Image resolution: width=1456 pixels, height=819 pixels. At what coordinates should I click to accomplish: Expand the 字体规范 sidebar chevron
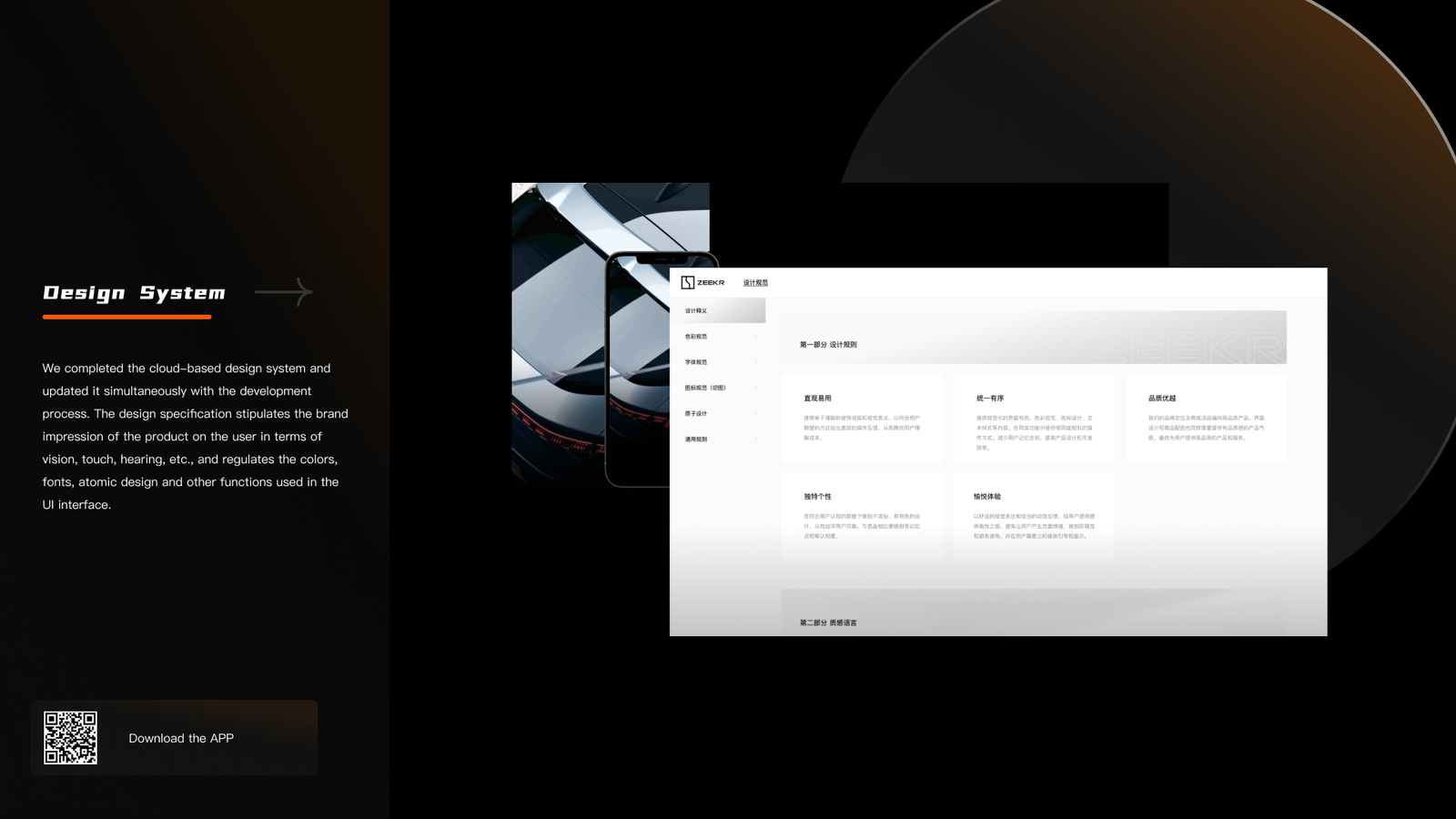coord(756,362)
